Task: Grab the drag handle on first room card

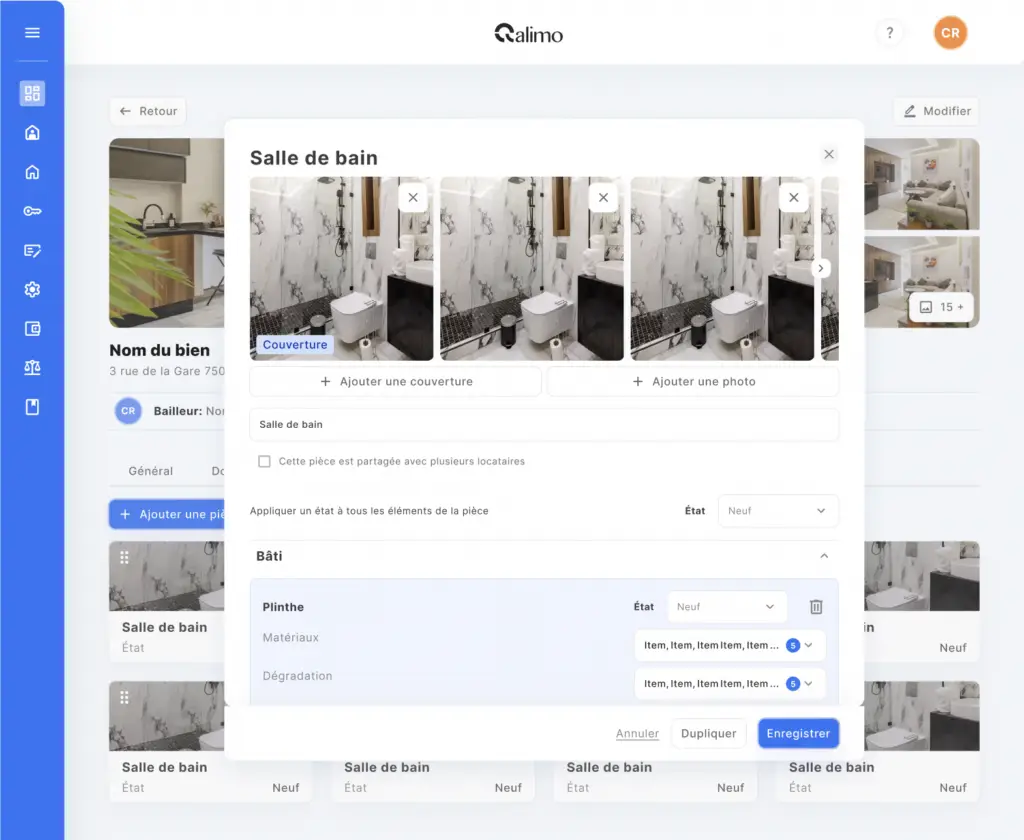Action: point(124,557)
